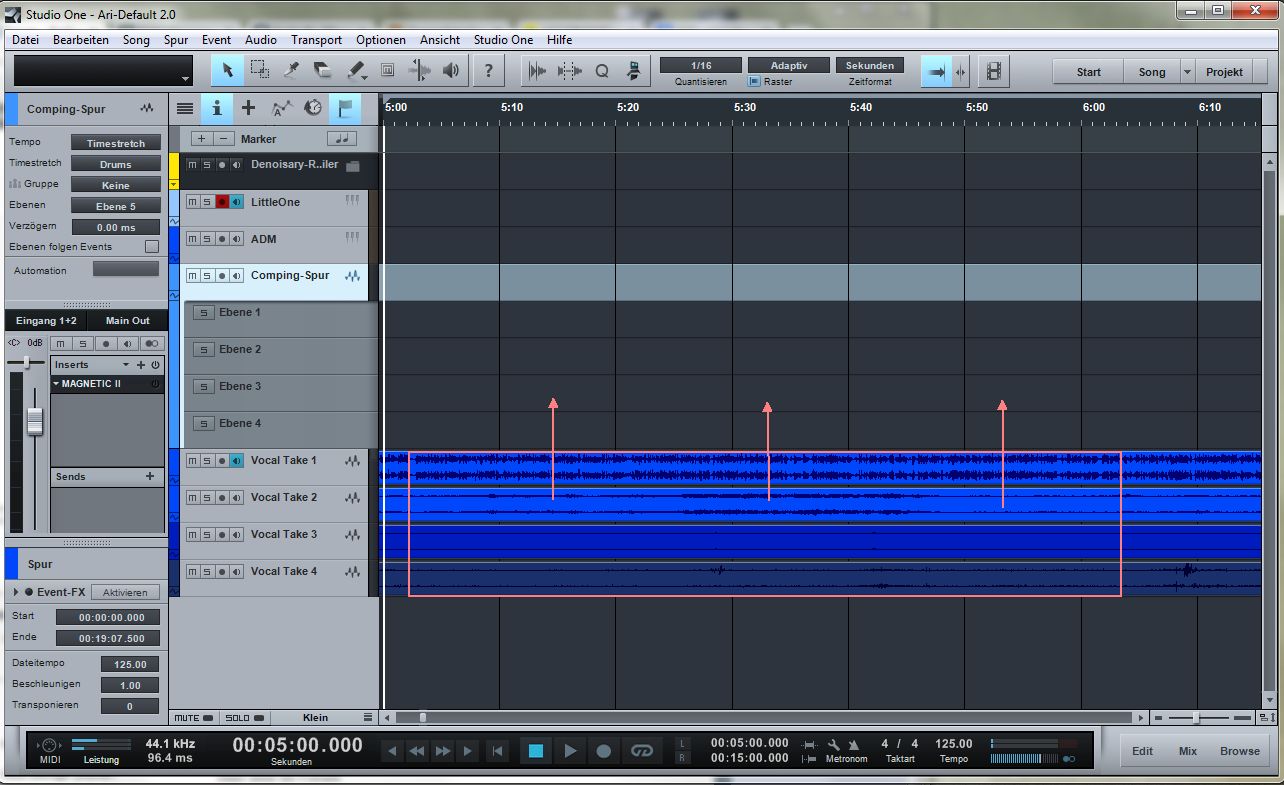The image size is (1284, 785).
Task: Solo layer Ebene 3
Action: [204, 387]
